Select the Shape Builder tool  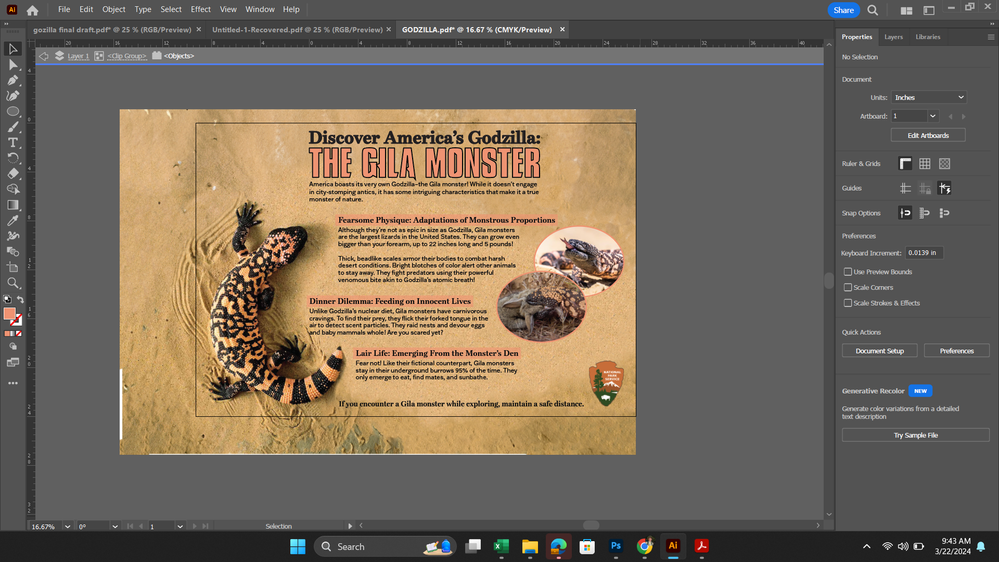point(13,189)
